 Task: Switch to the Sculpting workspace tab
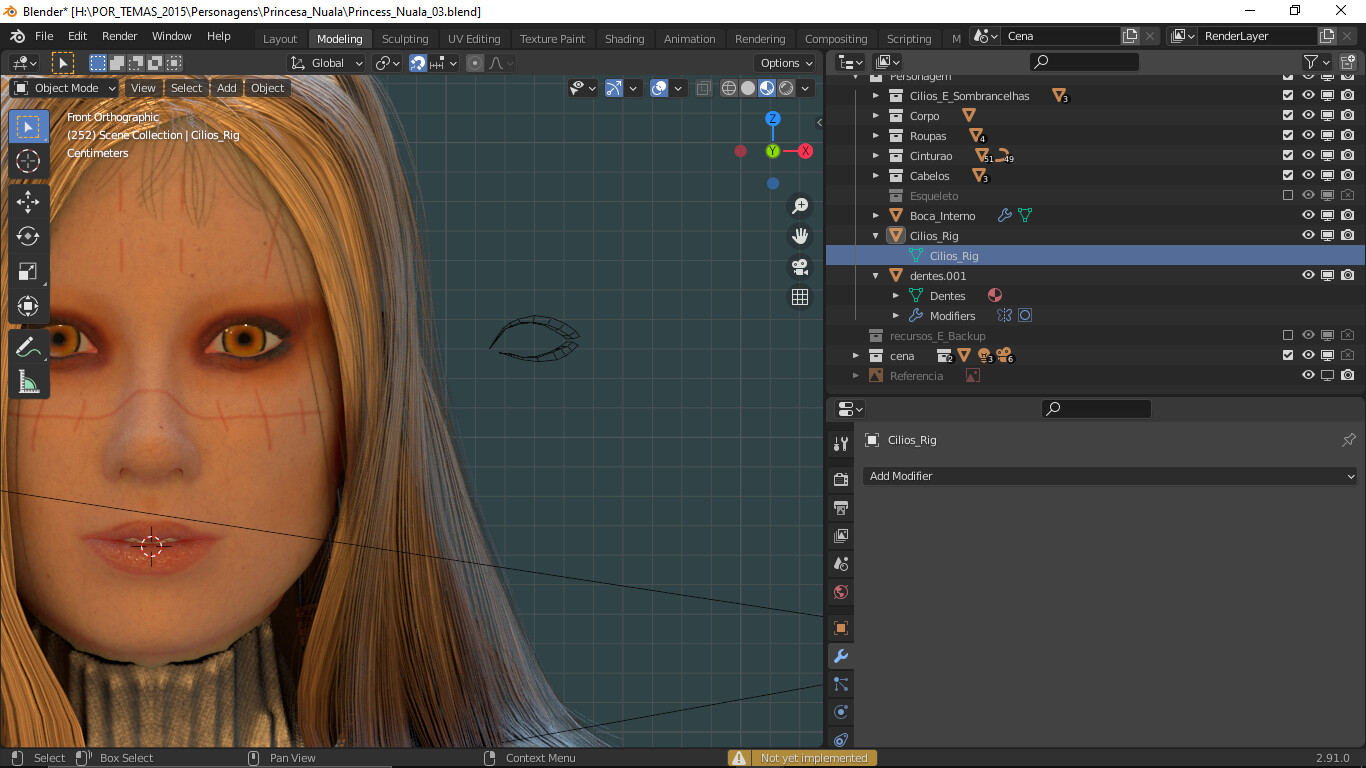click(x=405, y=39)
